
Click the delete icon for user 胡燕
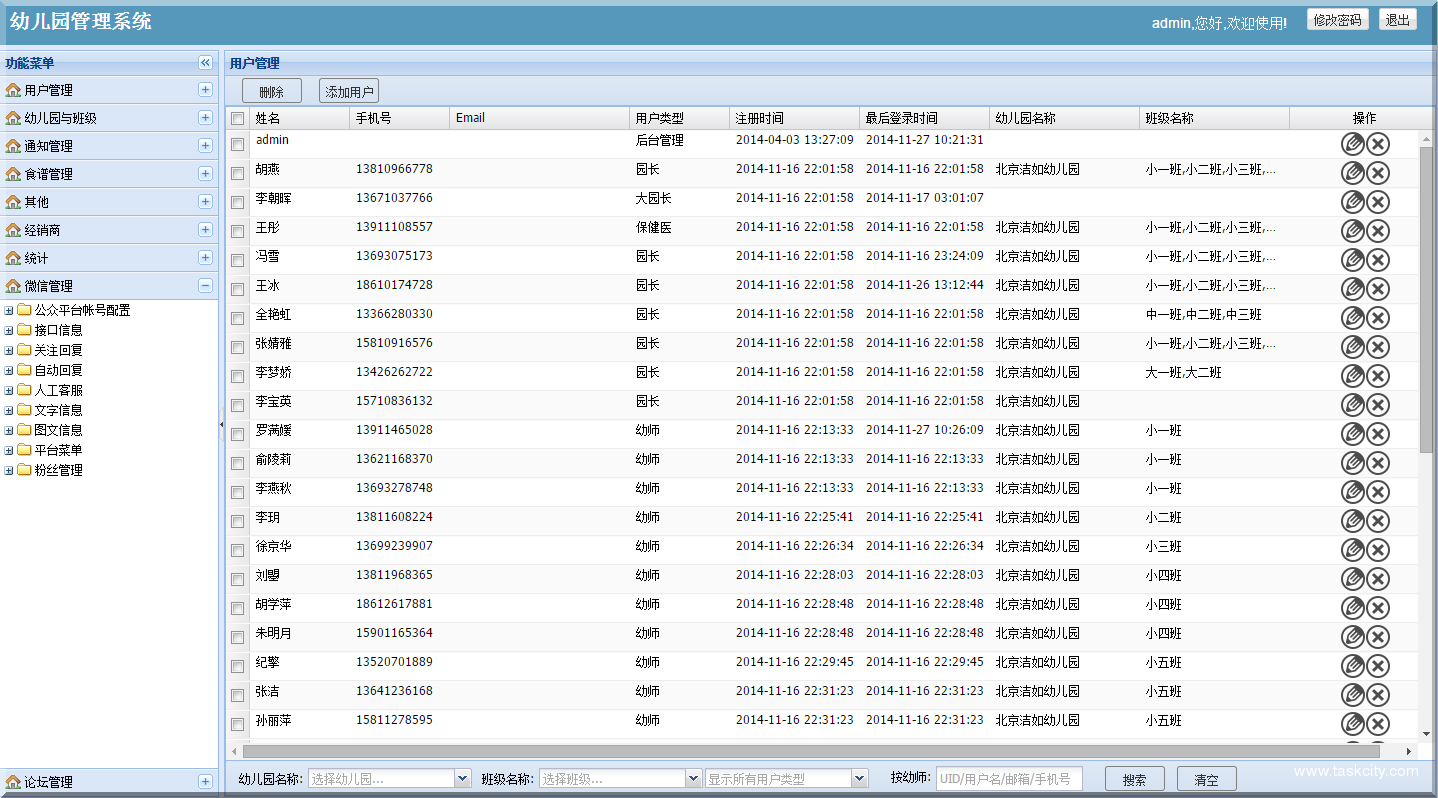point(1378,173)
